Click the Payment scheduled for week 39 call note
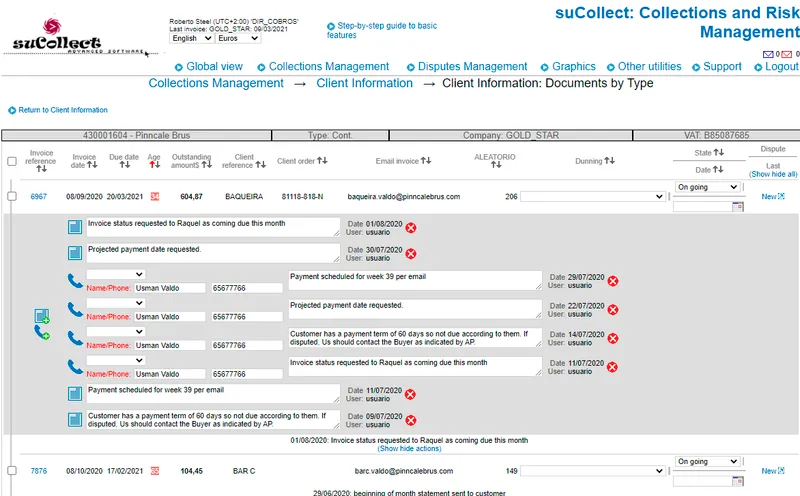The image size is (800, 496). click(x=415, y=281)
